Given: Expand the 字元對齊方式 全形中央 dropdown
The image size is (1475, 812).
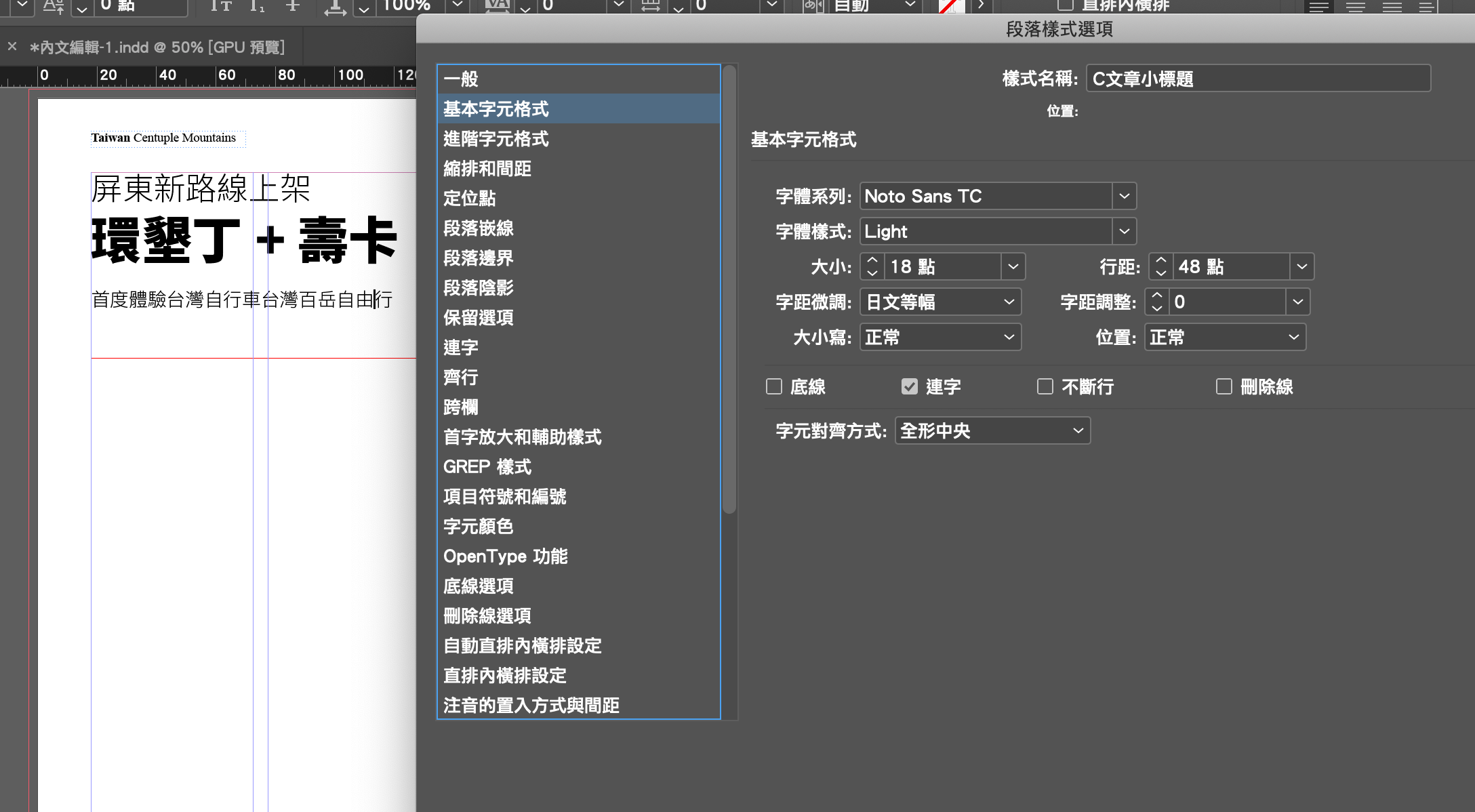Looking at the screenshot, I should [x=1078, y=430].
